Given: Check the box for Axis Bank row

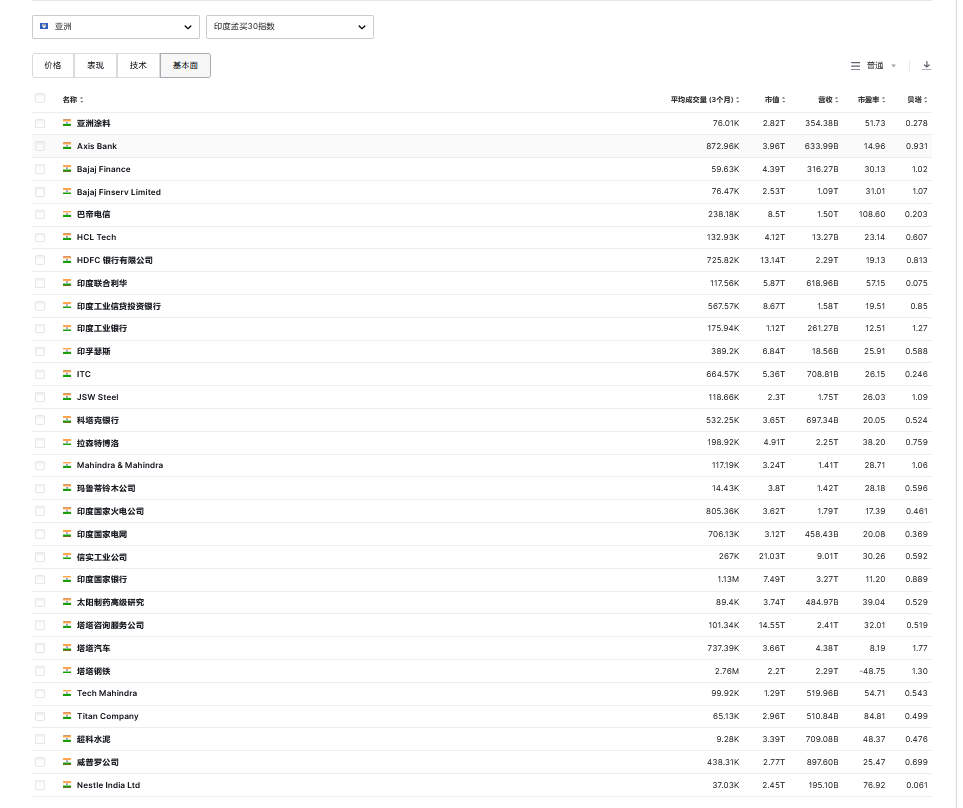Looking at the screenshot, I should (40, 146).
